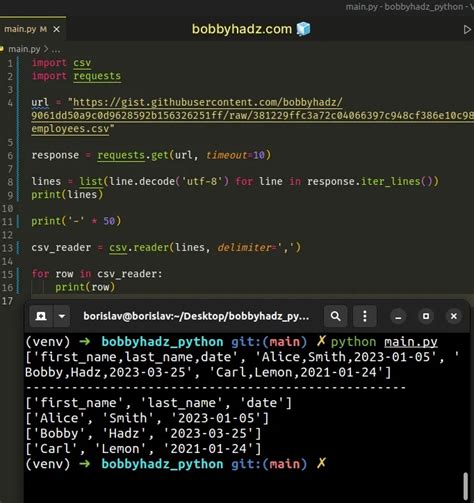Click line number 1 in the gutter
Viewport: 474px width, 503px height.
point(10,63)
